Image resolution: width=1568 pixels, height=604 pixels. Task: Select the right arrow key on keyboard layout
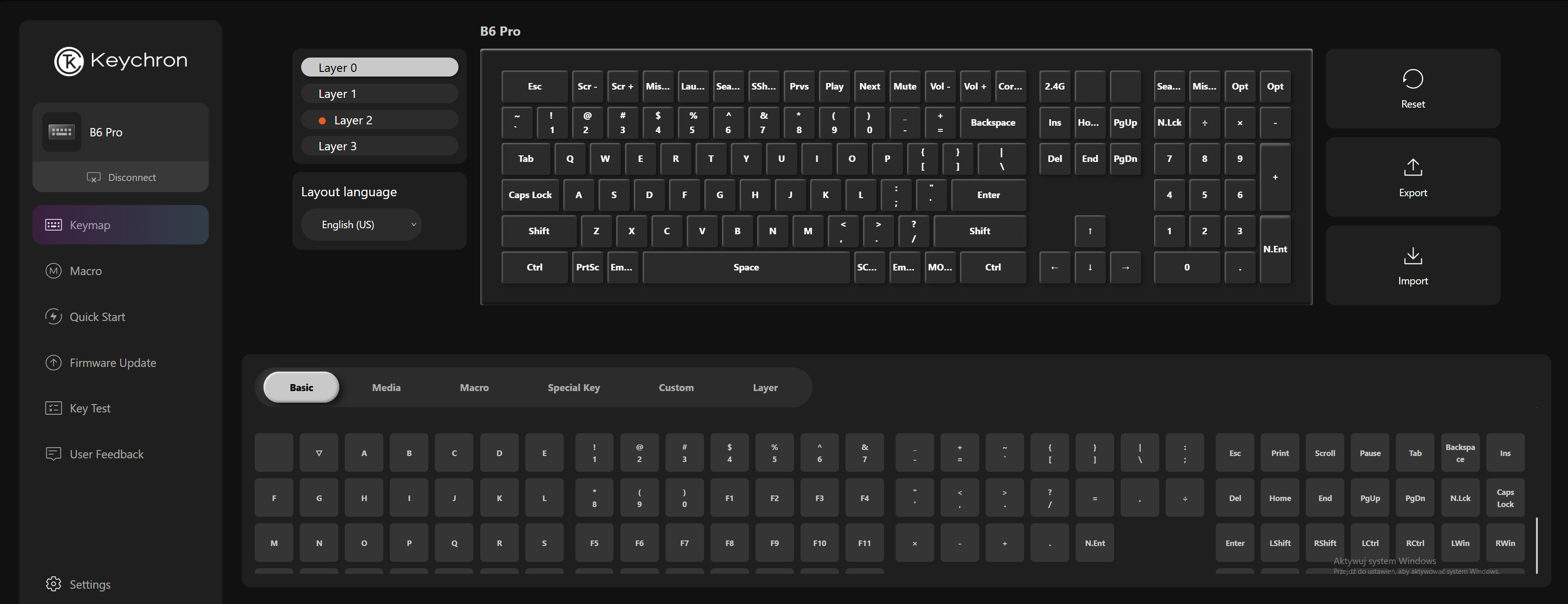(1125, 267)
